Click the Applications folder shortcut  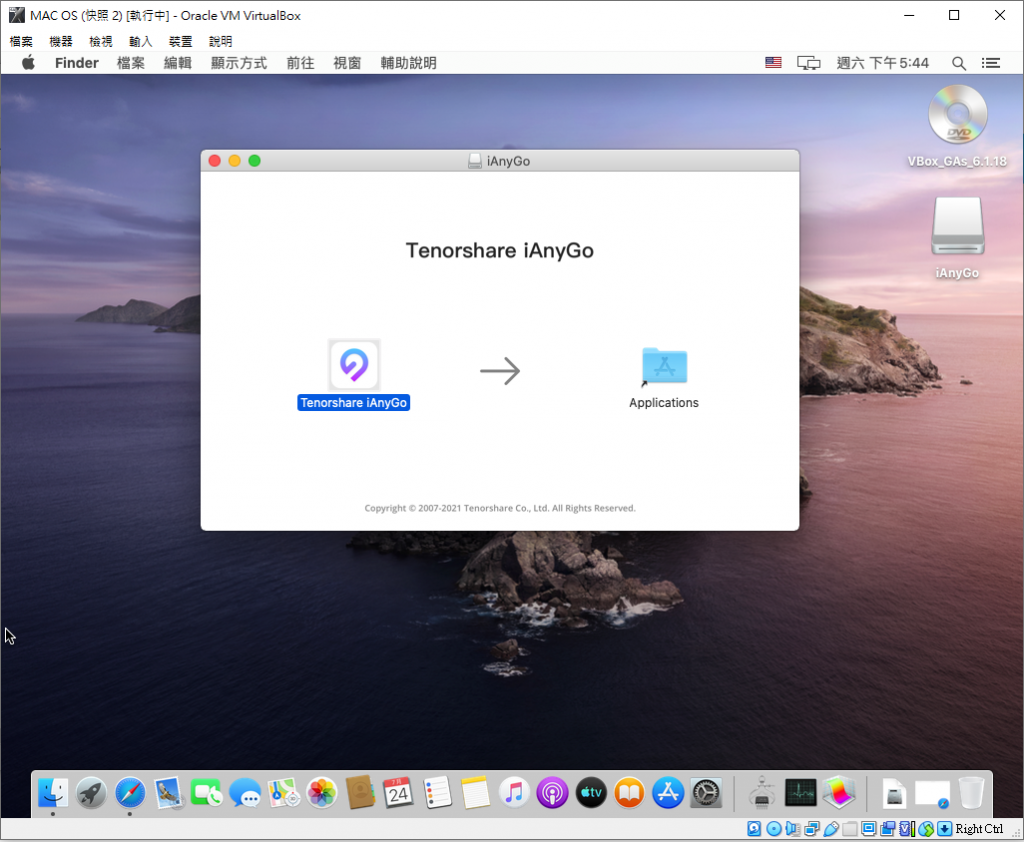pos(664,368)
